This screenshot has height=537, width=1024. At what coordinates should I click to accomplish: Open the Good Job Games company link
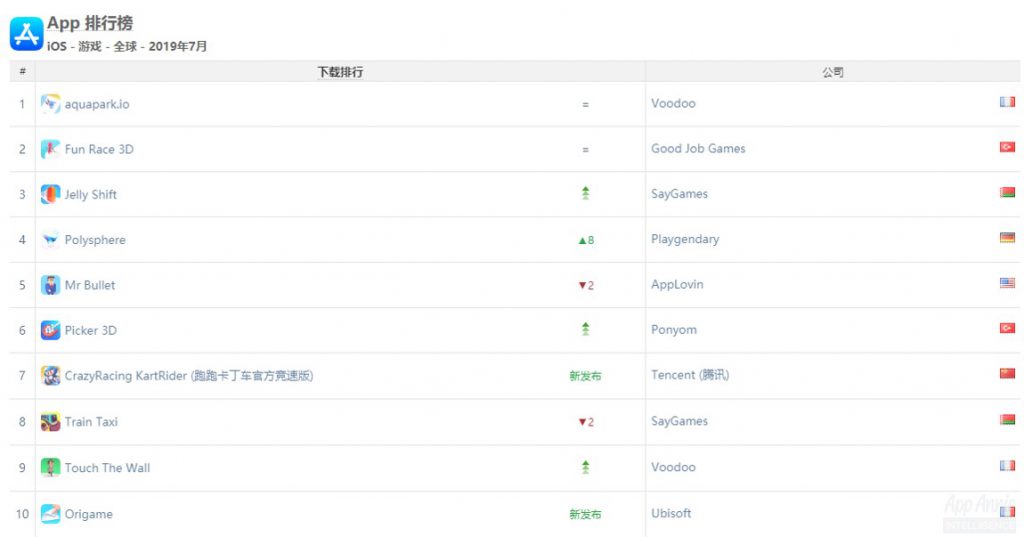[x=698, y=148]
